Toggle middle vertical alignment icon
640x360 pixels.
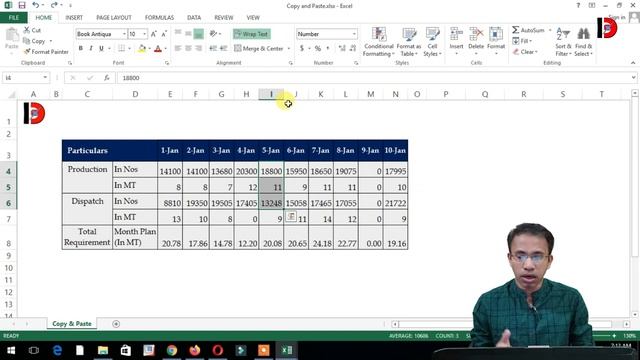pos(188,34)
